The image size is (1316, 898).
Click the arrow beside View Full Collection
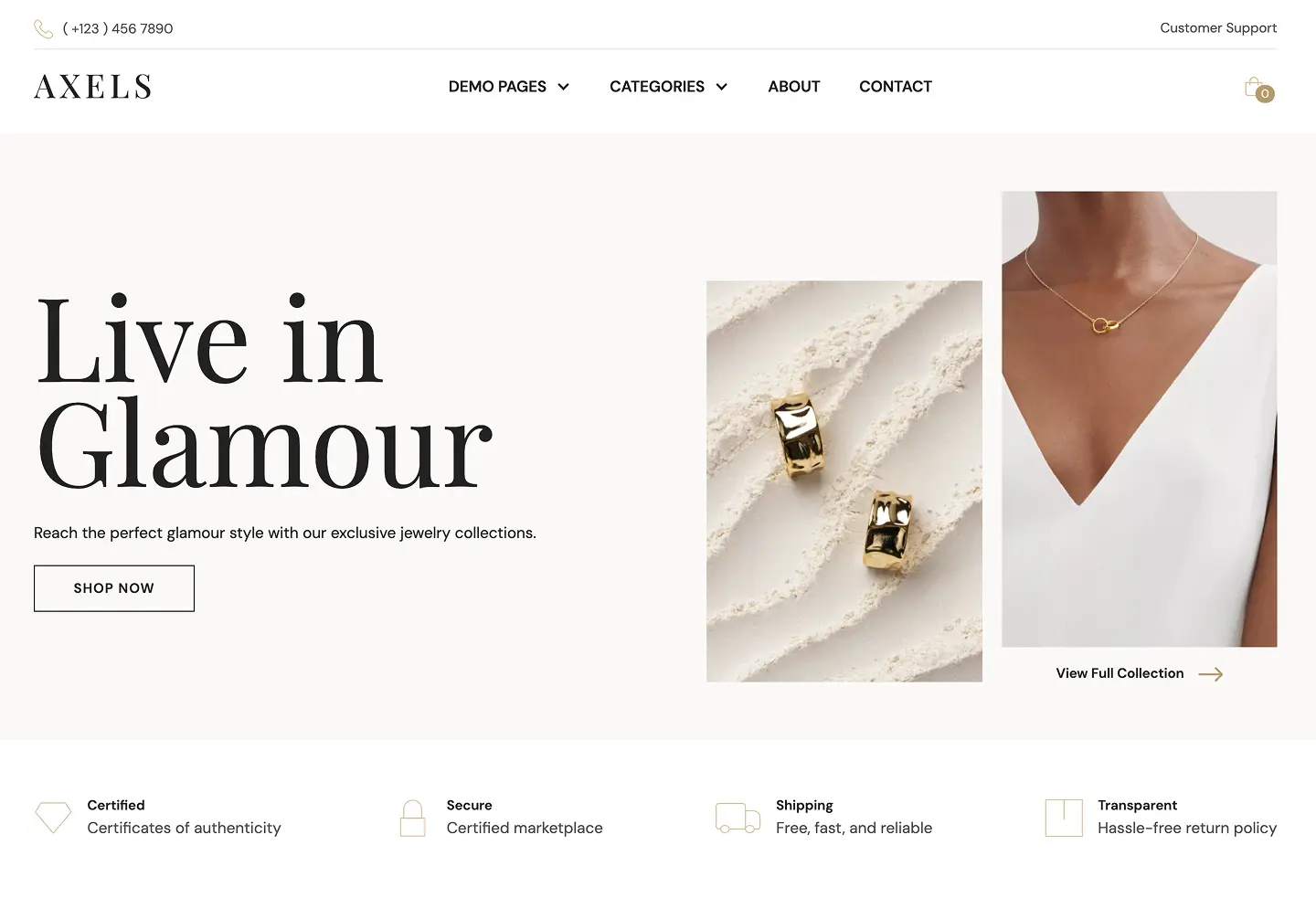tap(1211, 674)
